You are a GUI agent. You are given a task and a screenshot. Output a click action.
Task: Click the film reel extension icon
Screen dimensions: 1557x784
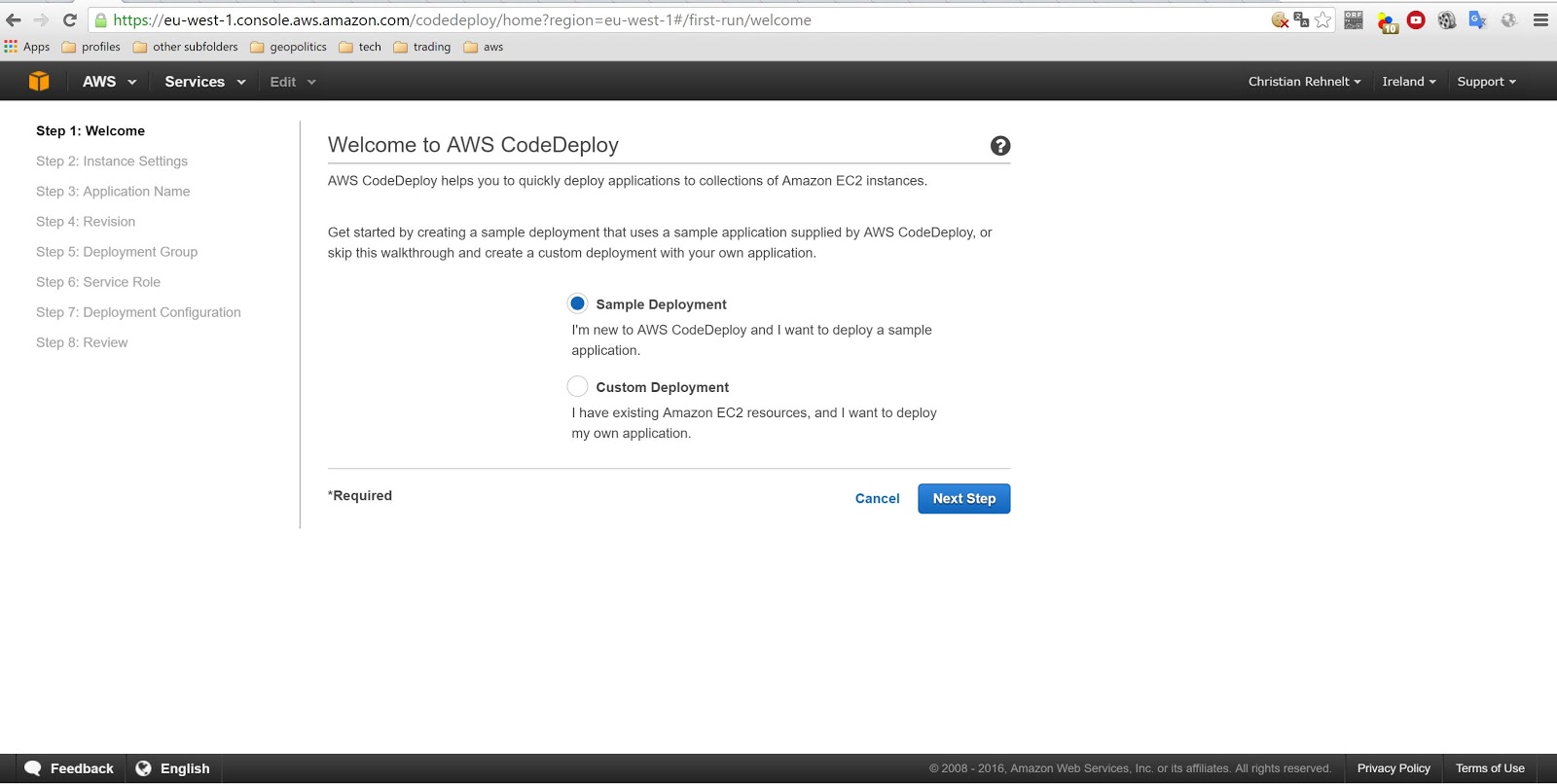tap(1447, 20)
